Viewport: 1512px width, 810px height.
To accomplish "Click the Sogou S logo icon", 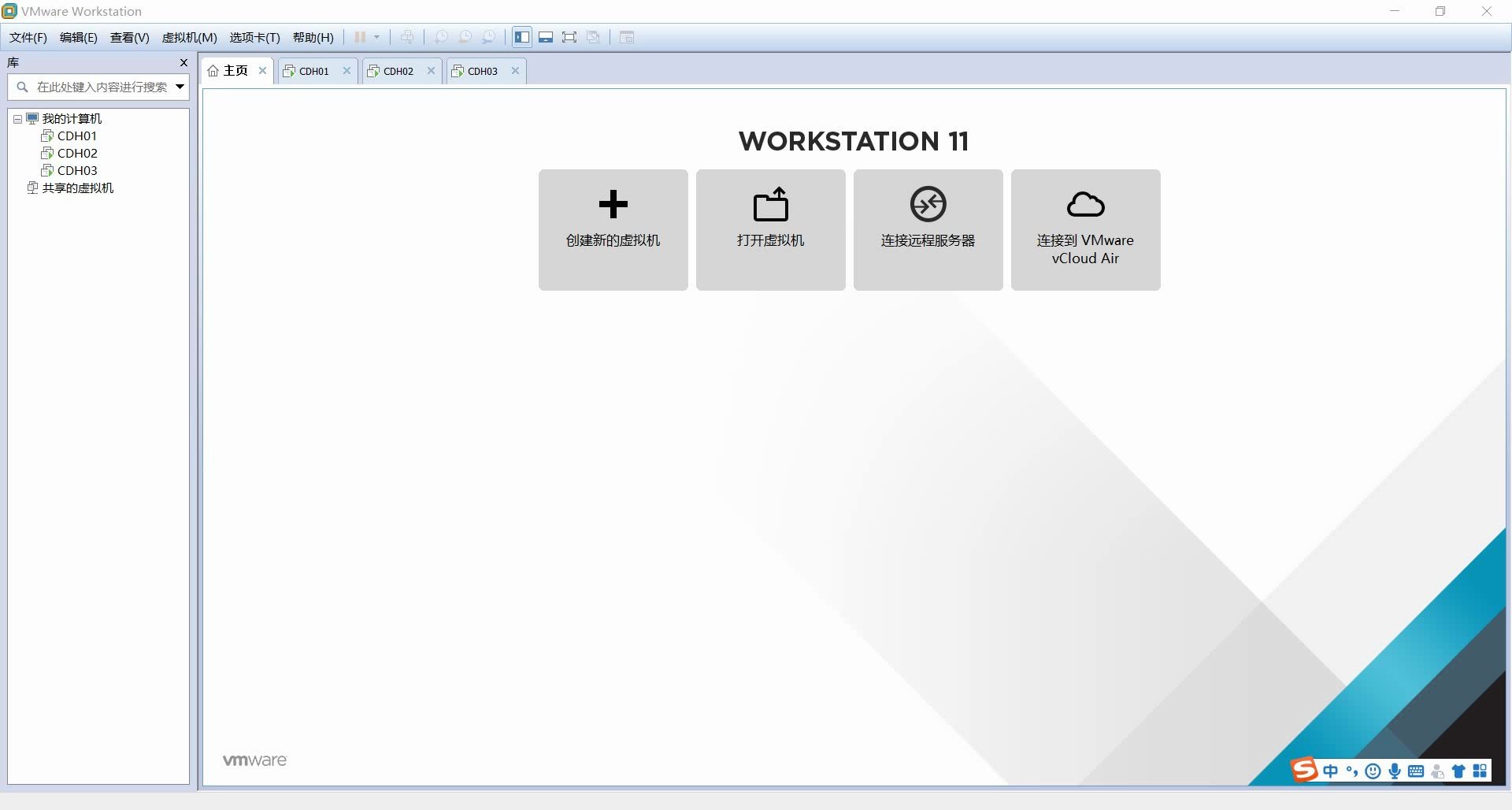I will coord(1304,769).
